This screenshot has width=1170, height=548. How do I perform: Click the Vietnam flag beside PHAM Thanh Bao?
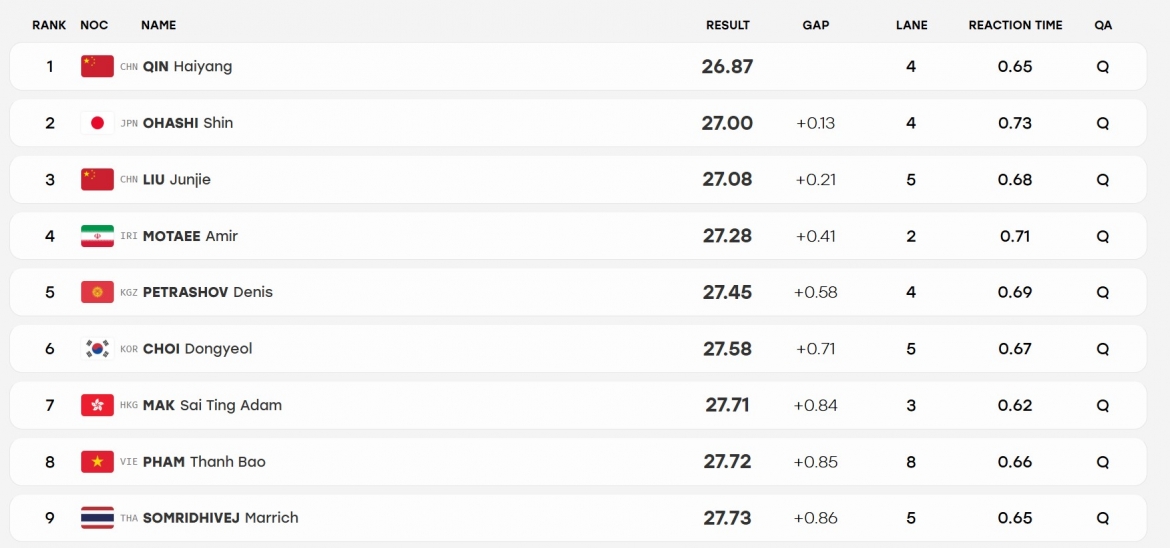coord(97,462)
